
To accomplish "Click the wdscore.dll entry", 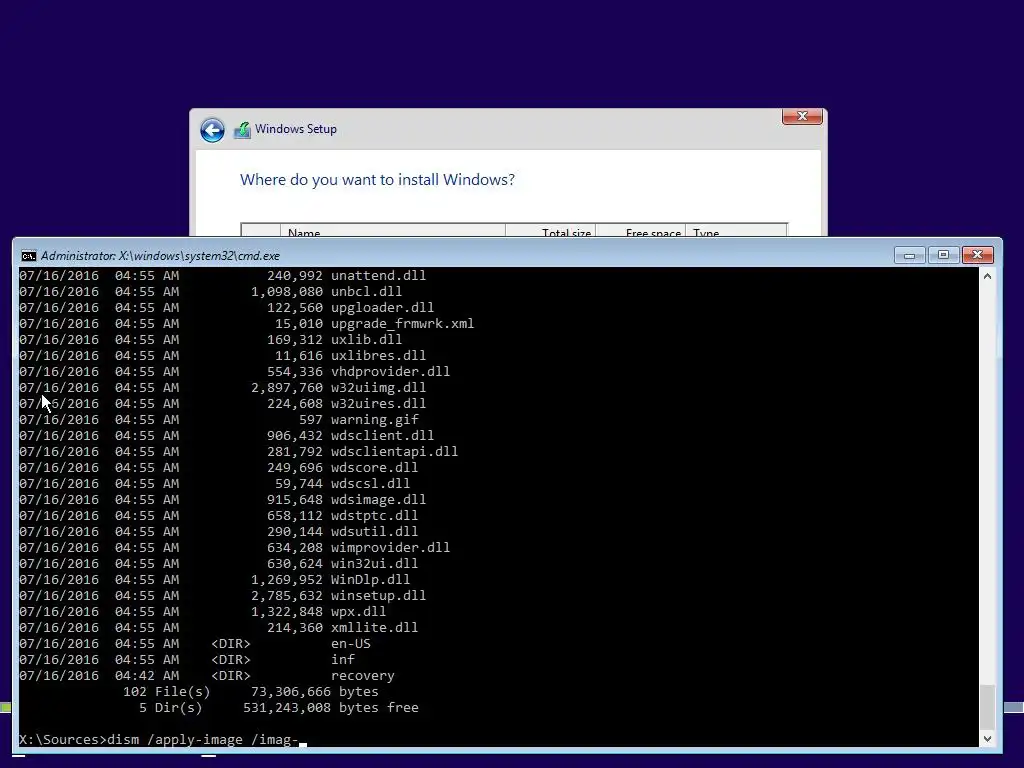I will (x=374, y=468).
